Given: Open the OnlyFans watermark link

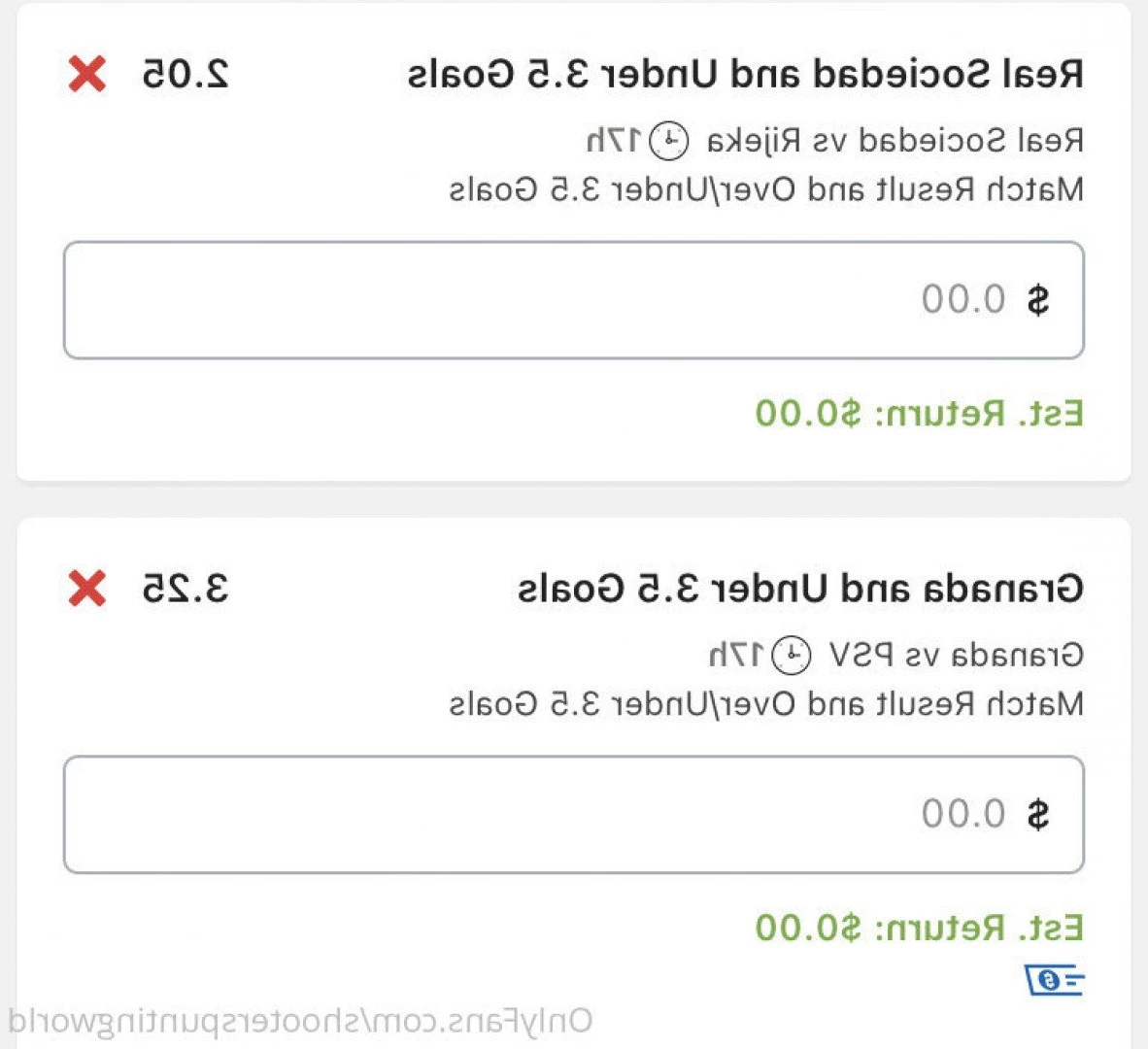Looking at the screenshot, I should click(x=300, y=1022).
